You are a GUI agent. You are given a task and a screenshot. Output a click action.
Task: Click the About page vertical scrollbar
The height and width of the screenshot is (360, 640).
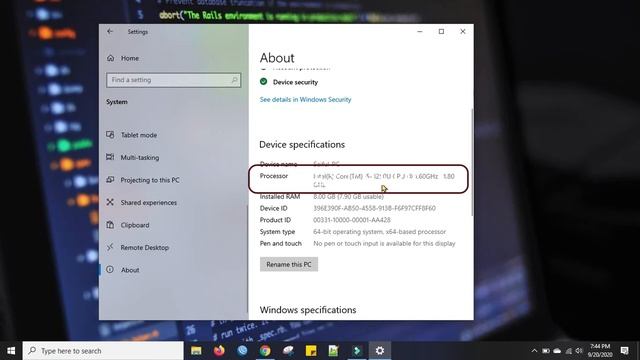pos(472,162)
